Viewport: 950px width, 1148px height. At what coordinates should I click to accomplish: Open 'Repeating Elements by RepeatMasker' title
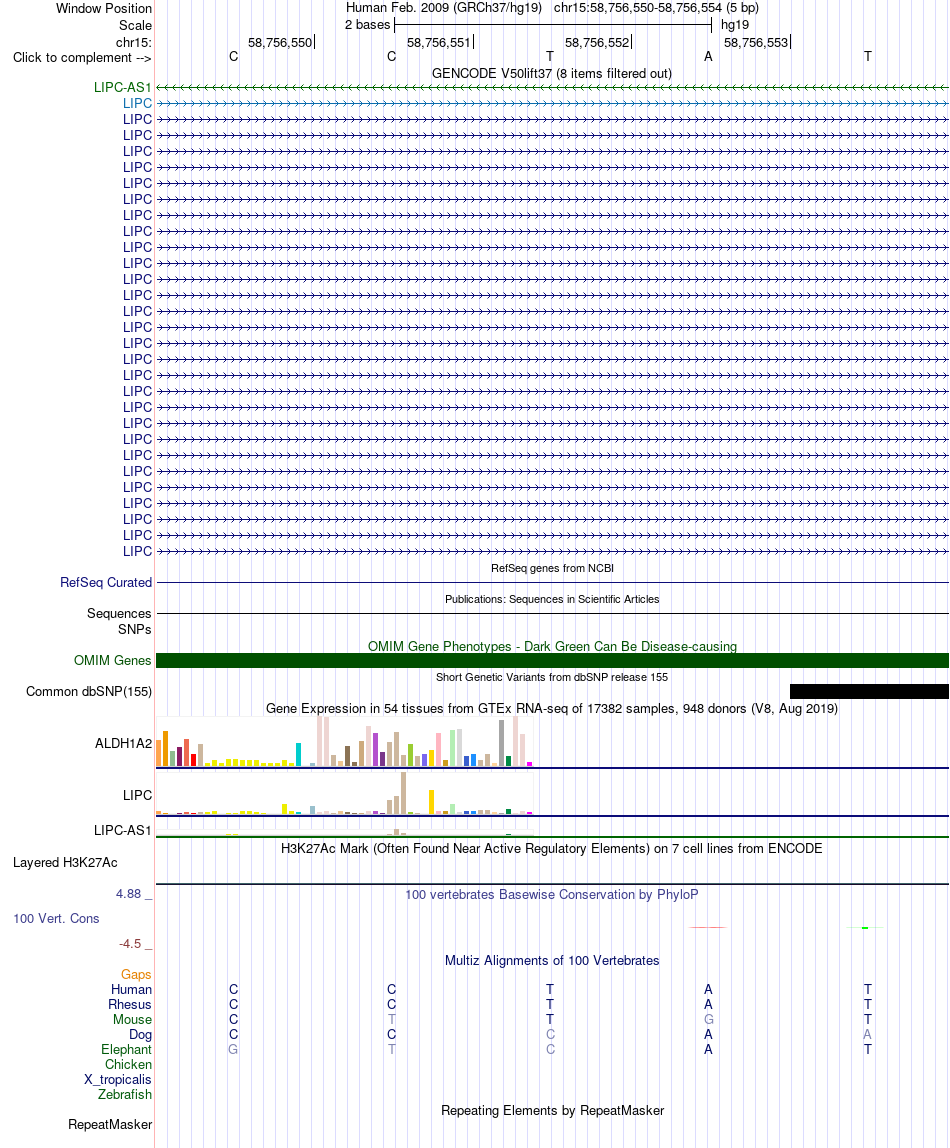point(553,1111)
